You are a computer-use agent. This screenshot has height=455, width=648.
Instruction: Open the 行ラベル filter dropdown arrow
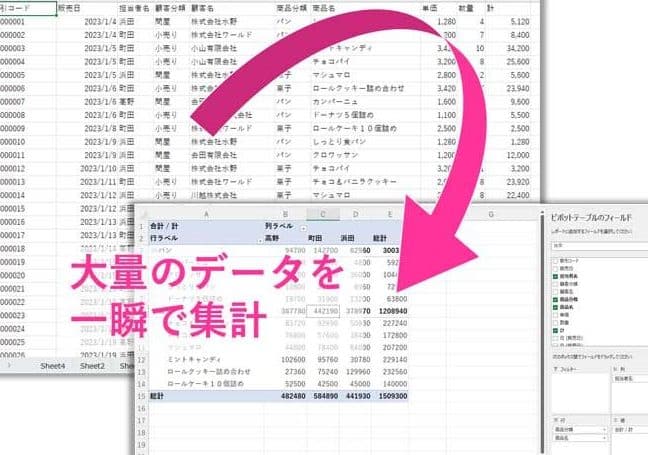[x=261, y=239]
